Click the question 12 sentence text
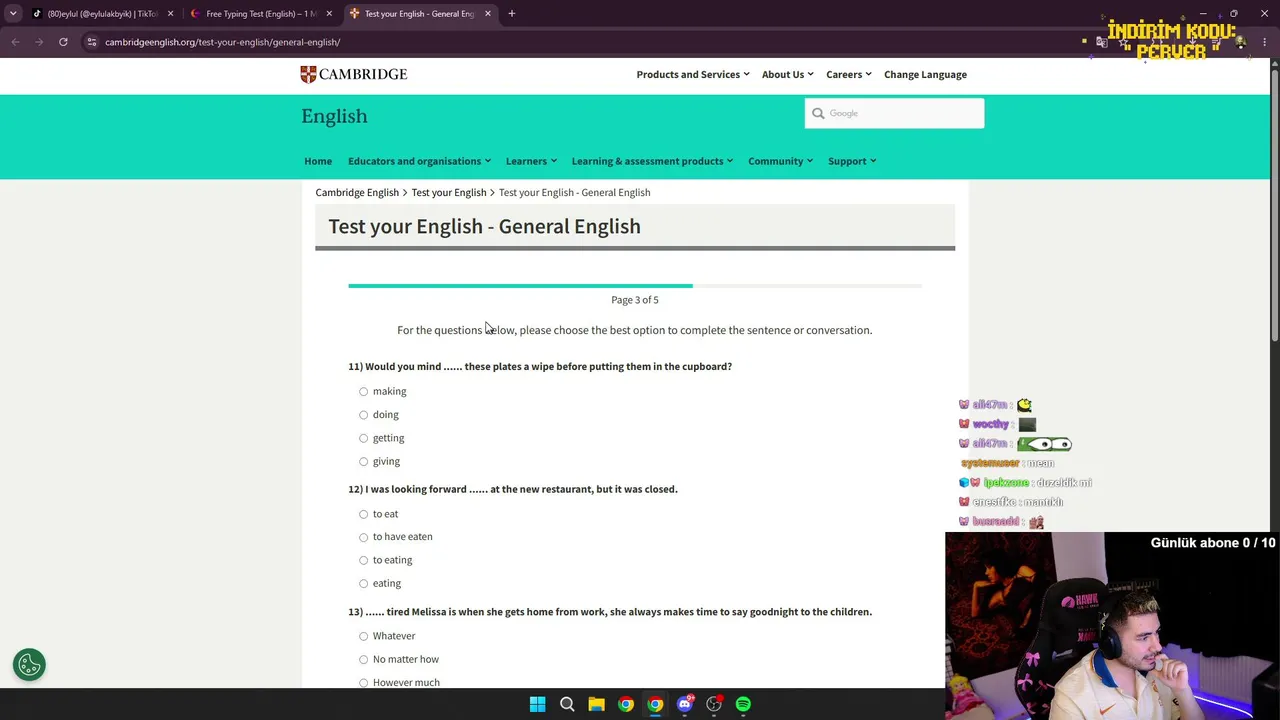Screen dimensions: 1280x720 [513, 489]
